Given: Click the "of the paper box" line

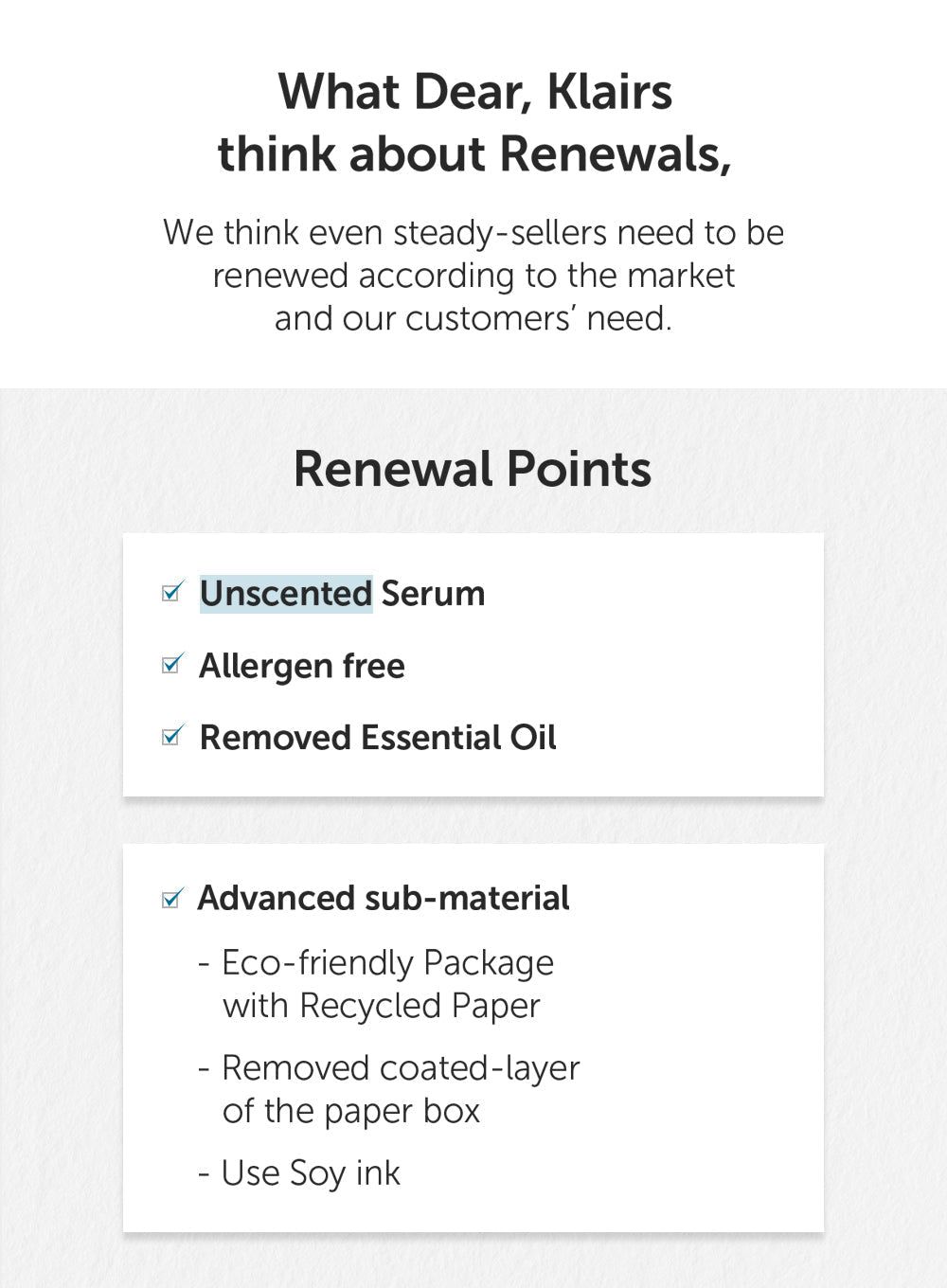Looking at the screenshot, I should tap(351, 1111).
